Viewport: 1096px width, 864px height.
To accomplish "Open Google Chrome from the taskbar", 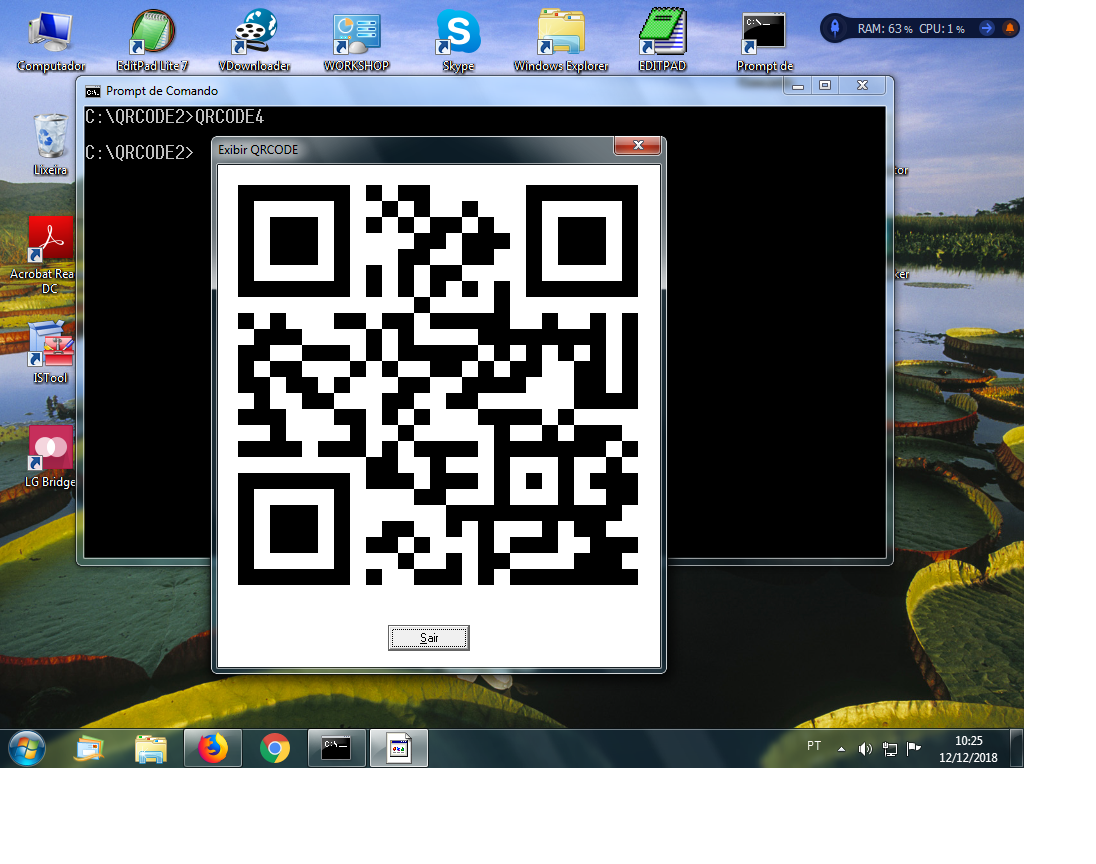I will 275,748.
